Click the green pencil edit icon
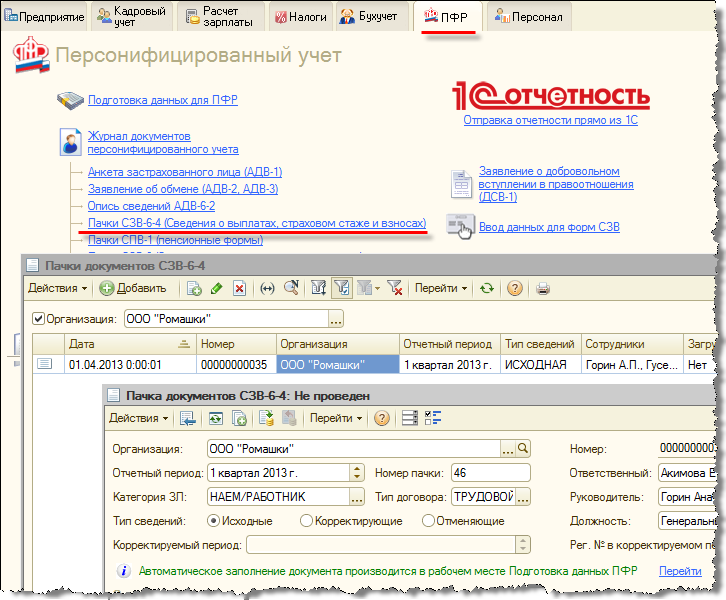Viewport: 726px width, 600px height. [x=216, y=289]
